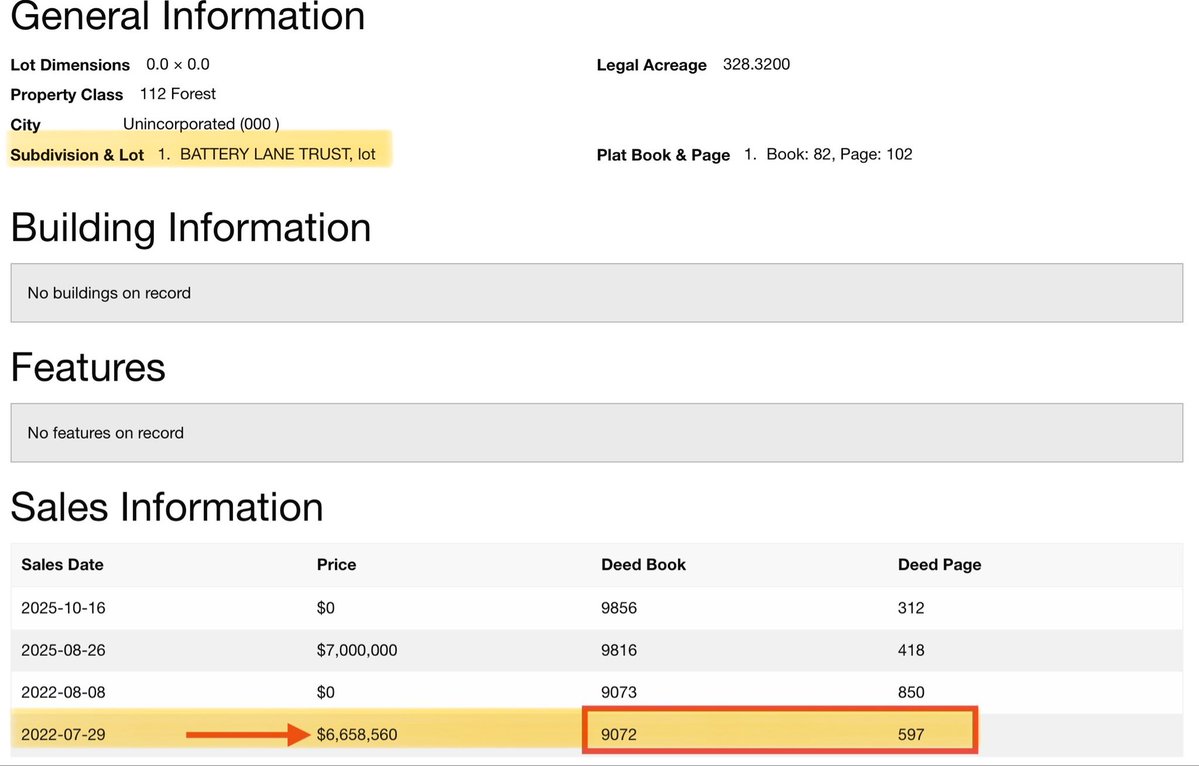The image size is (1199, 766).
Task: Select the $6,658,560 price
Action: [357, 734]
